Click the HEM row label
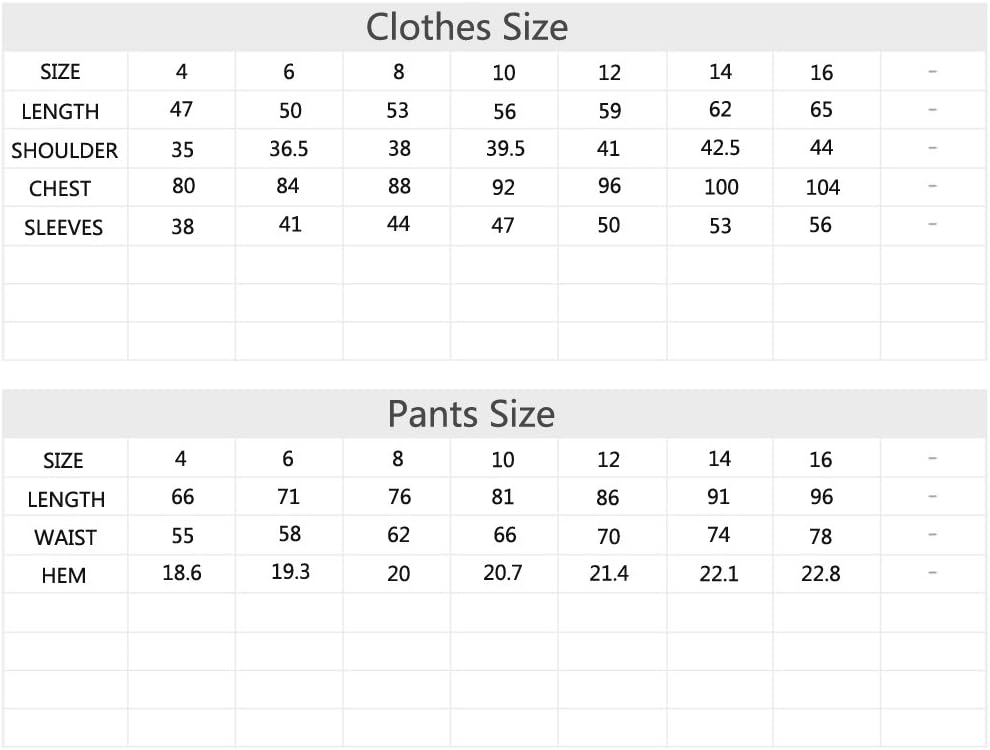 pyautogui.click(x=64, y=575)
